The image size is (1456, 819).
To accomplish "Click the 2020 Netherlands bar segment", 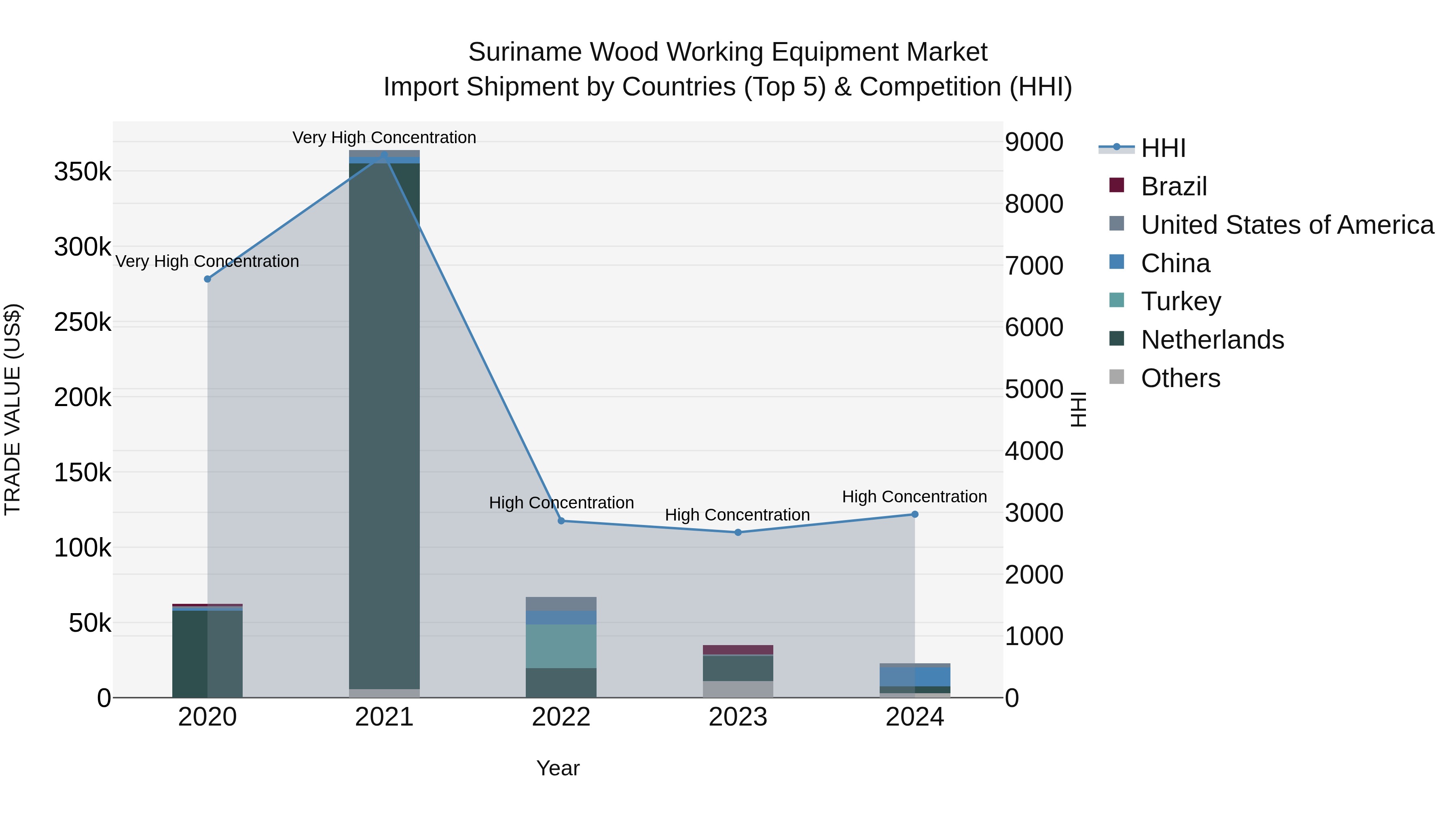I will [x=207, y=654].
